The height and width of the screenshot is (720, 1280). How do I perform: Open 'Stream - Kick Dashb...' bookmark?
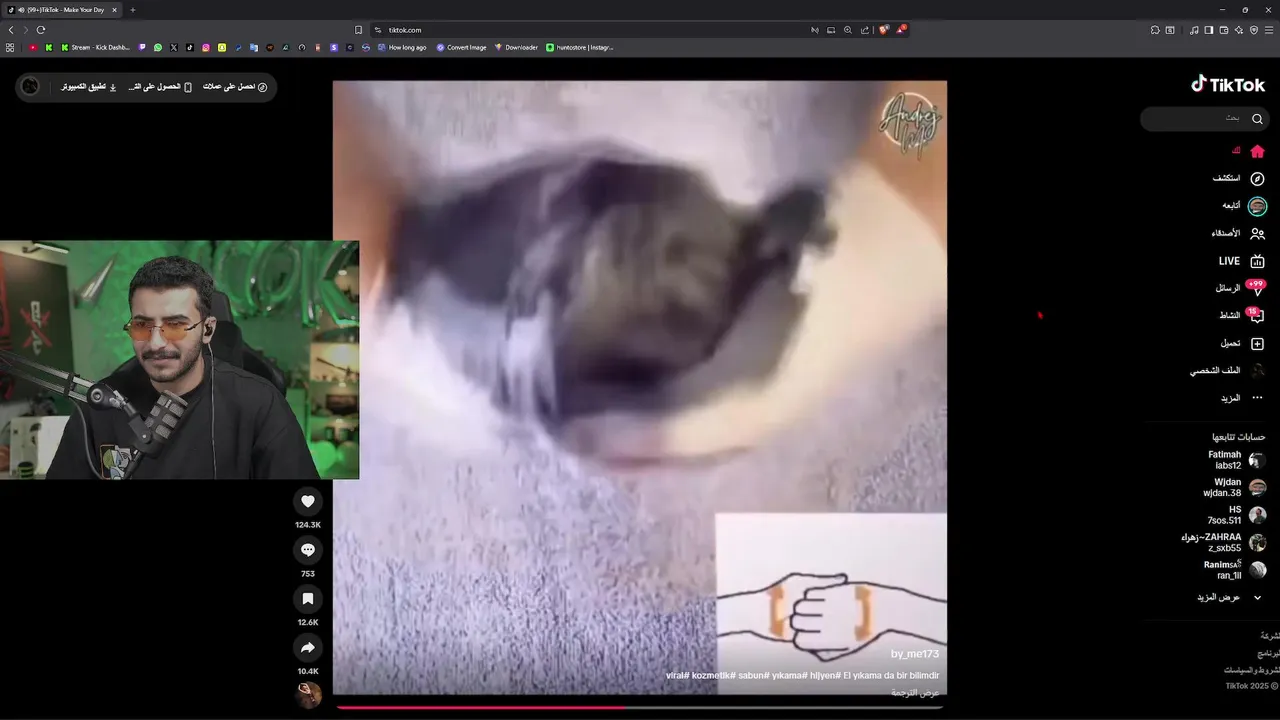pyautogui.click(x=95, y=47)
